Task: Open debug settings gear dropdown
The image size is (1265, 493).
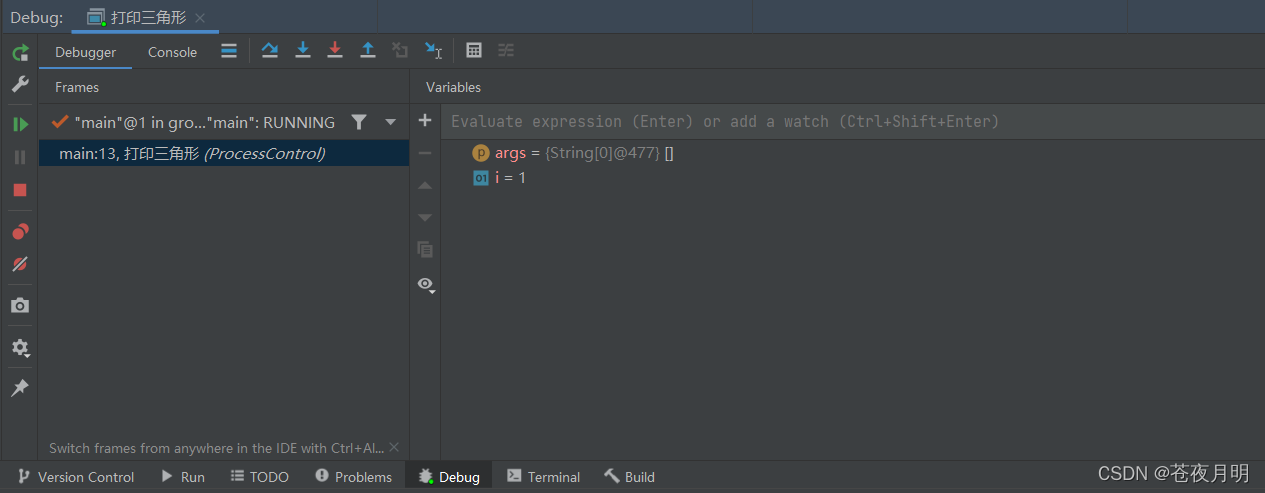Action: coord(20,348)
